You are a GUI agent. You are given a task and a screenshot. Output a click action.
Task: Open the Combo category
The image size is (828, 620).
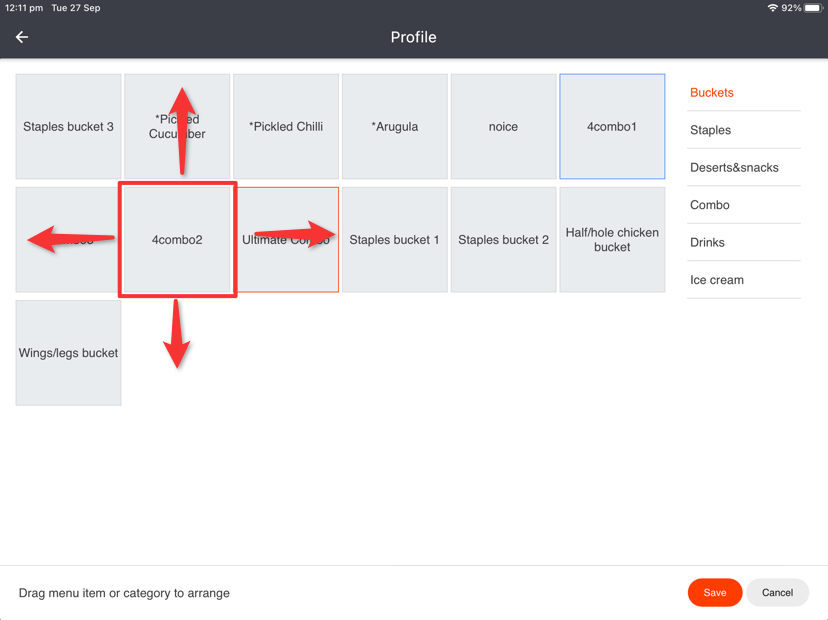coord(710,205)
